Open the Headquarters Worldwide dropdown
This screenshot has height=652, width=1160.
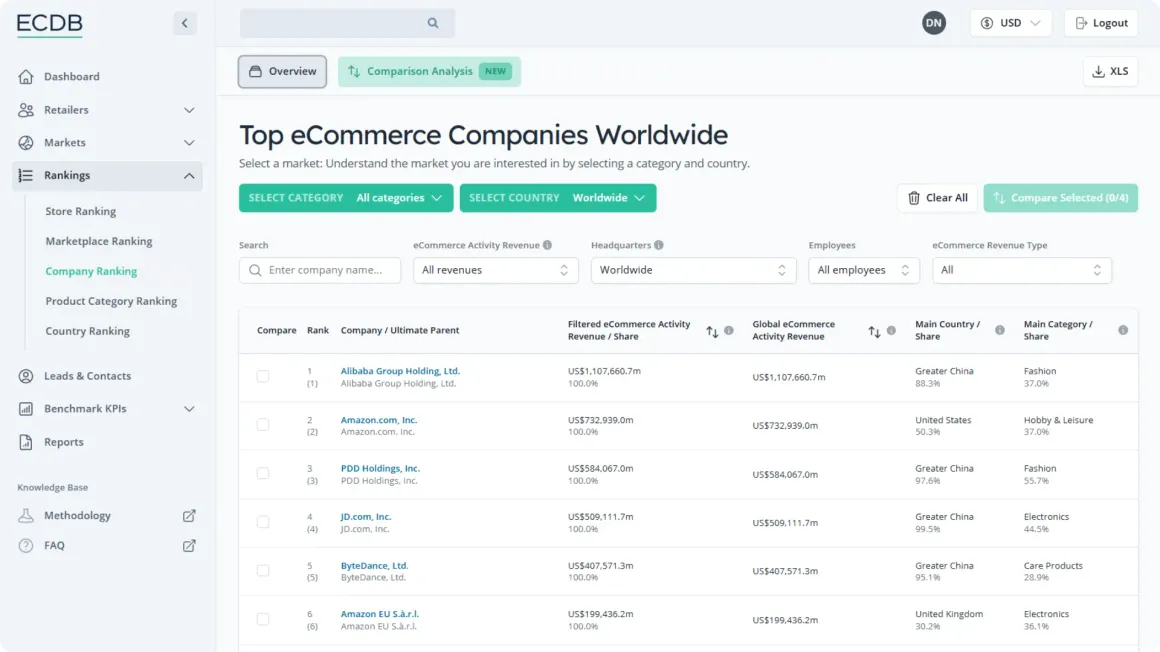(693, 270)
